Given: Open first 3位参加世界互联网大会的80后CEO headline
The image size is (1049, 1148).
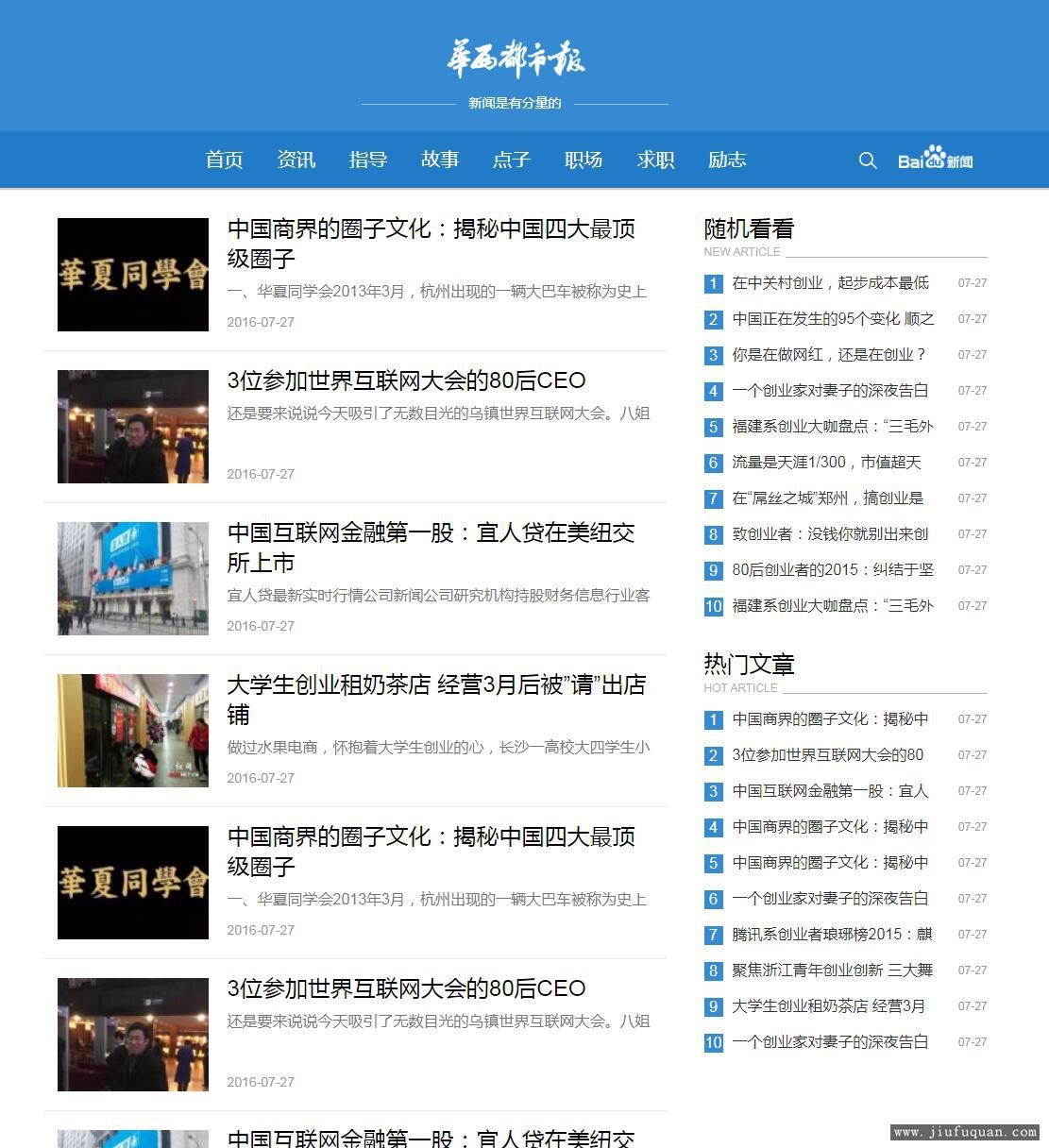Looking at the screenshot, I should coord(406,380).
